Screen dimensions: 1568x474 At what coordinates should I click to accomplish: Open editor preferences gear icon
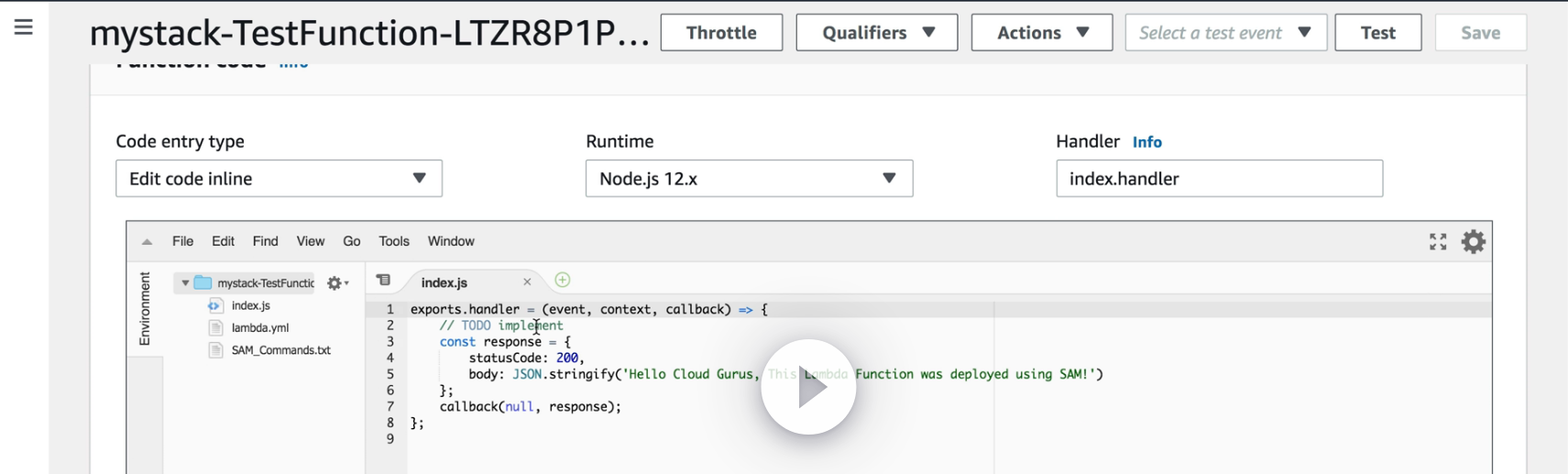[1473, 241]
